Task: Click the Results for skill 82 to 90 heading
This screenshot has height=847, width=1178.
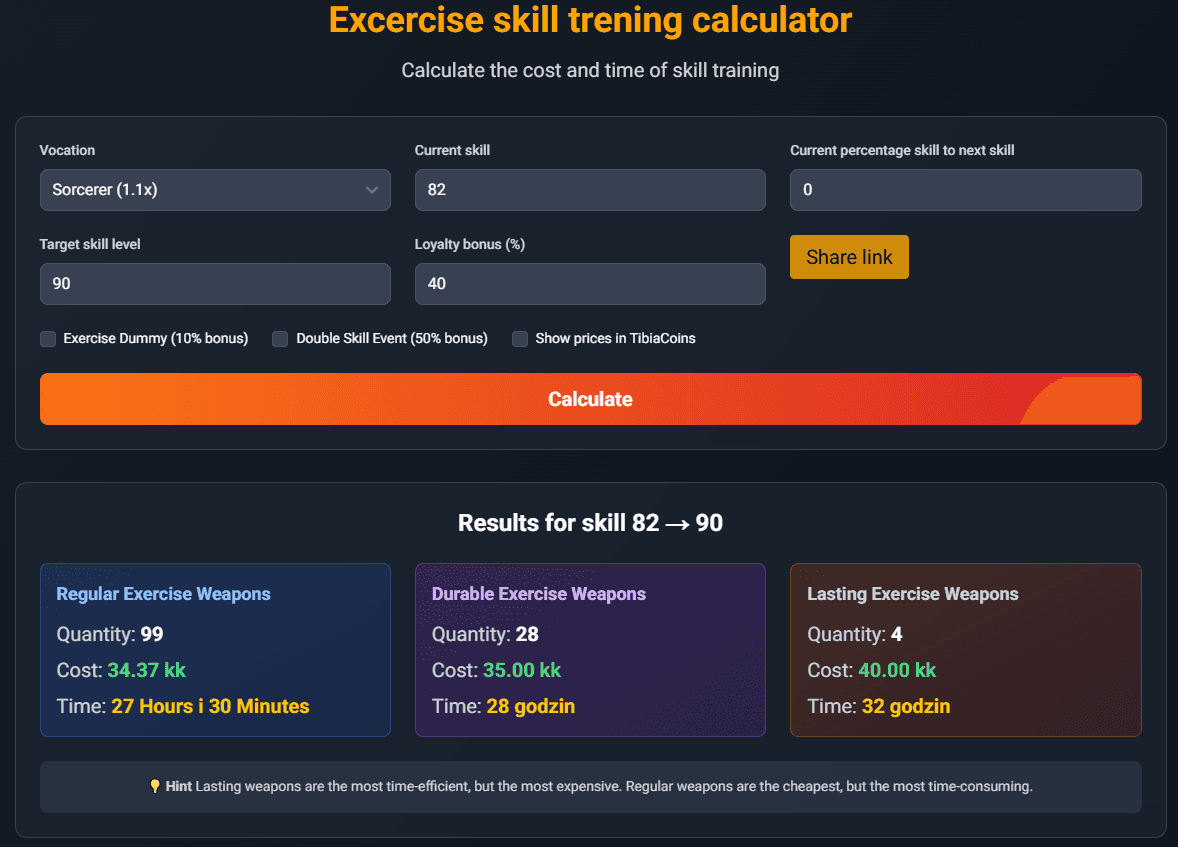Action: (x=590, y=522)
